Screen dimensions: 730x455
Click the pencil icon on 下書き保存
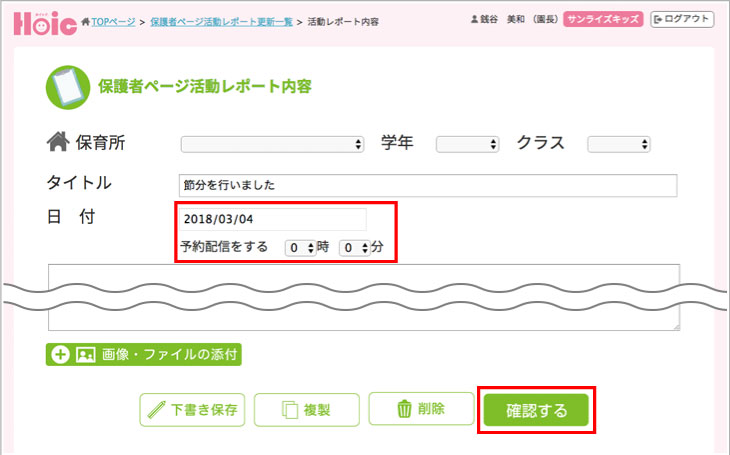[156, 409]
